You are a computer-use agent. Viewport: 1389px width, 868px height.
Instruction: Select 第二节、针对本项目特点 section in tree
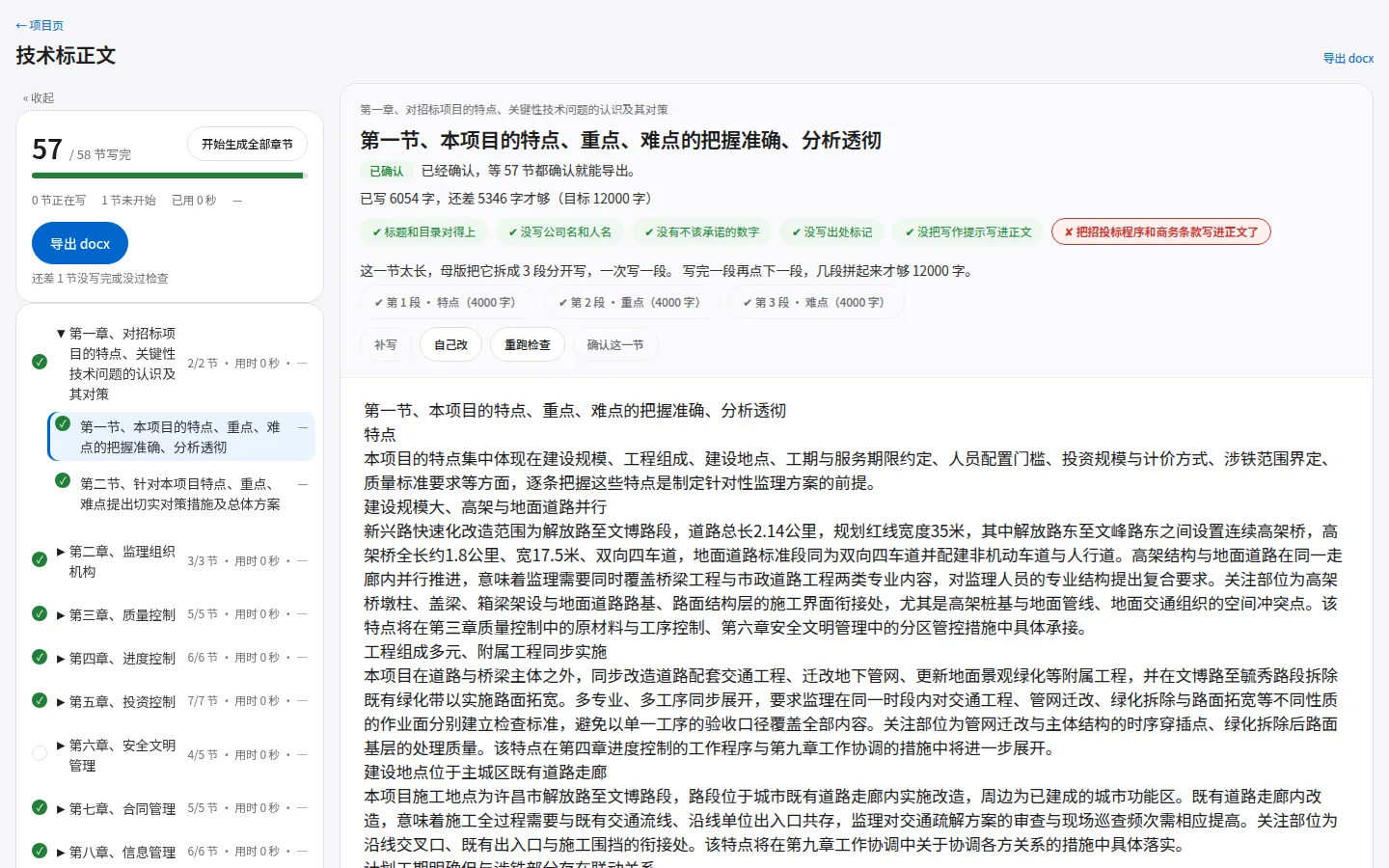tap(181, 494)
